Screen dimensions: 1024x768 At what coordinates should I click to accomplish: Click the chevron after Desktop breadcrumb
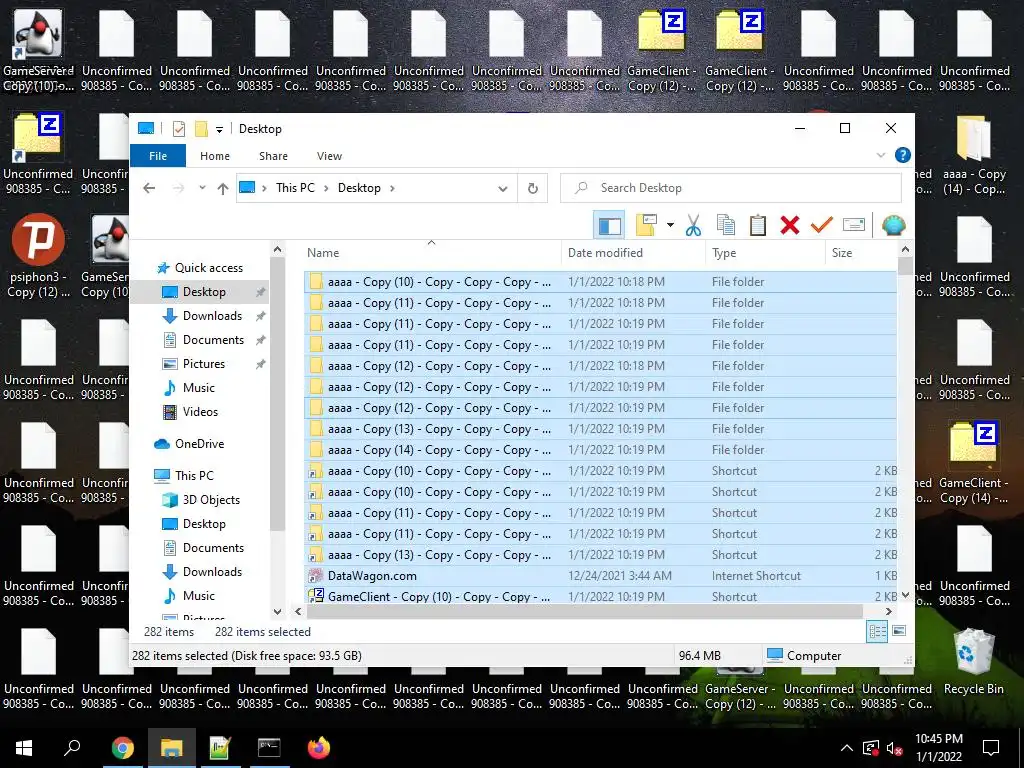coord(392,188)
